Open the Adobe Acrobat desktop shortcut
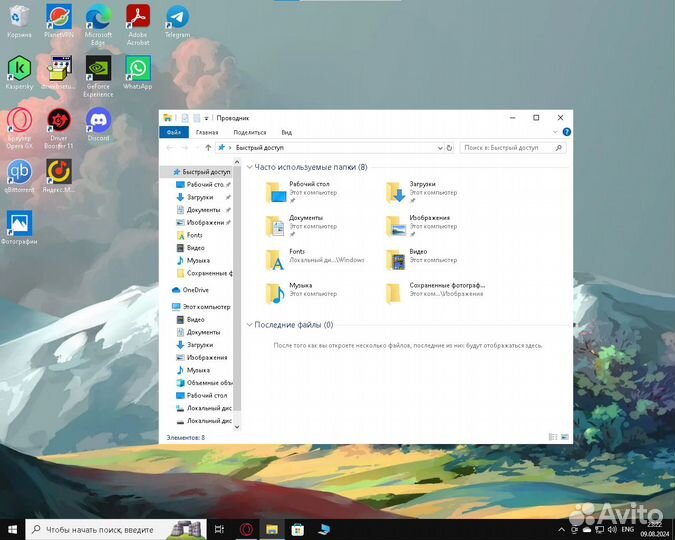 point(137,17)
